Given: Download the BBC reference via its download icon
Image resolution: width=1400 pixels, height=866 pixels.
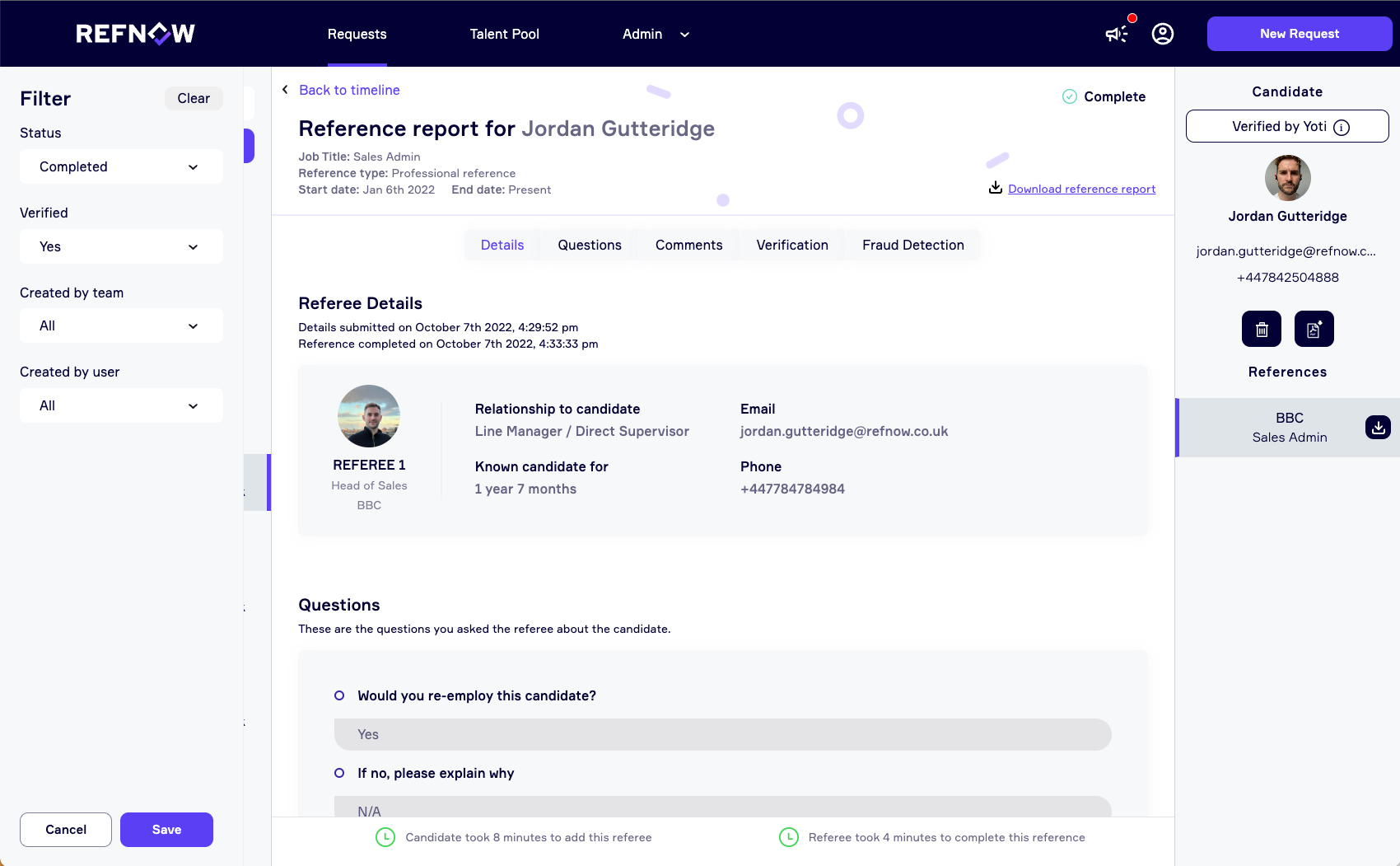Looking at the screenshot, I should pos(1378,428).
